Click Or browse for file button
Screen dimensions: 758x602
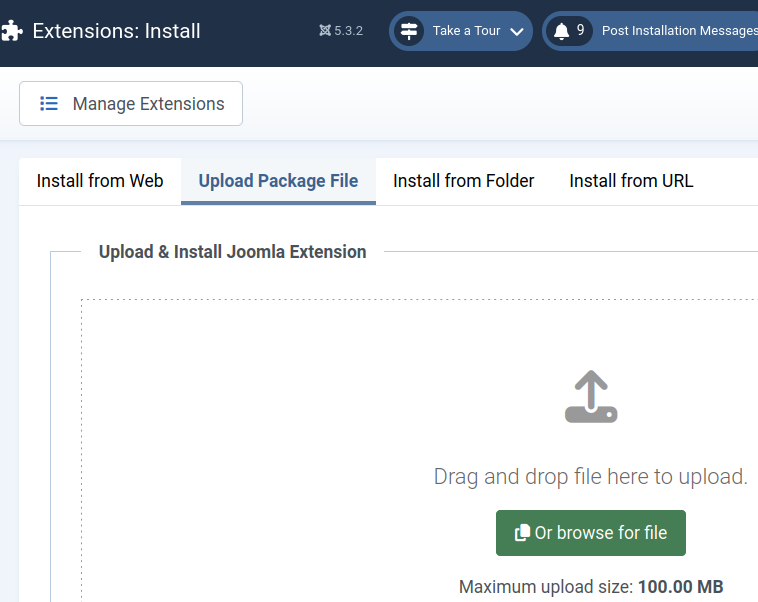[x=591, y=533]
